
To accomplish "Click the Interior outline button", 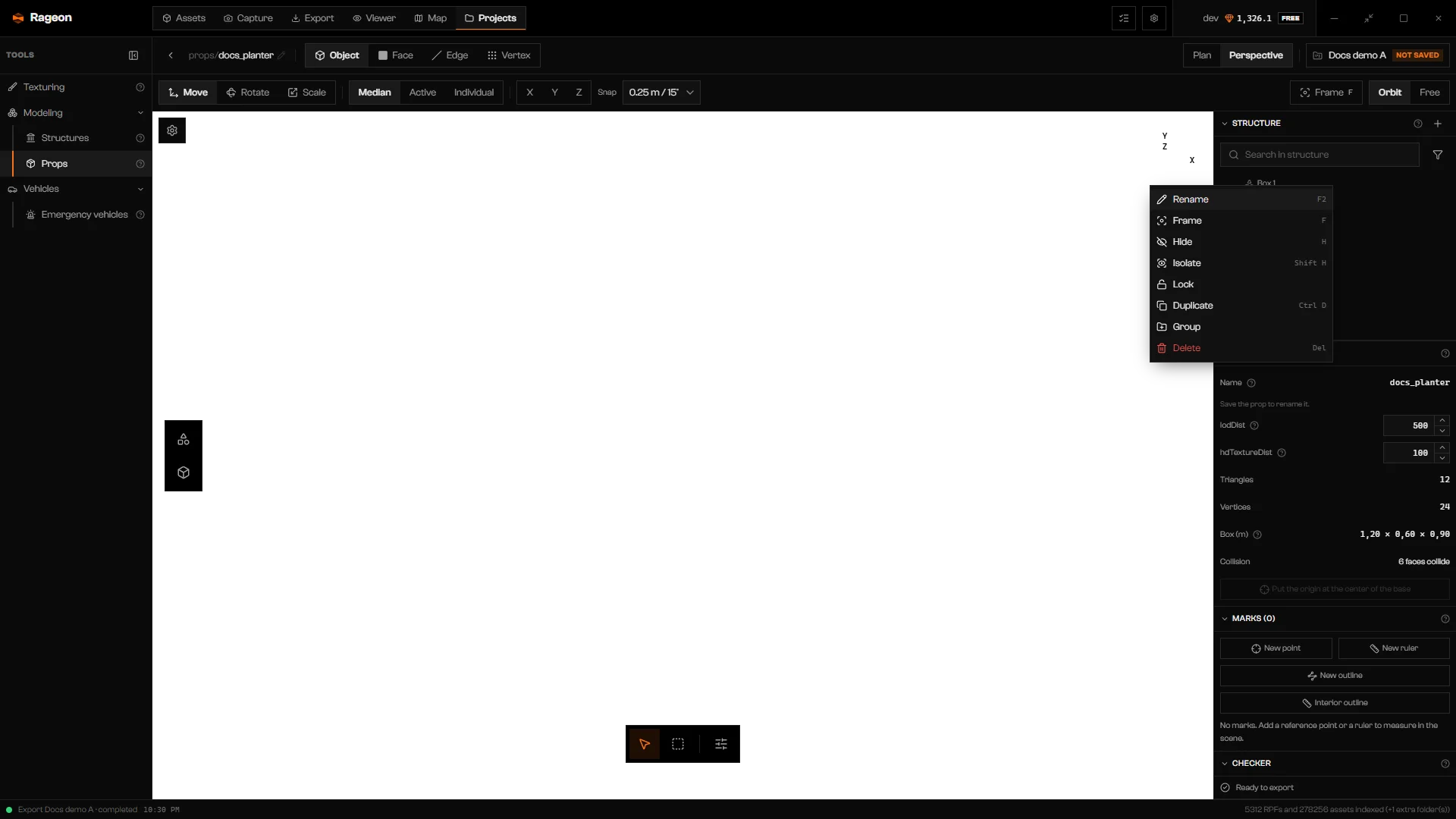I will point(1335,703).
